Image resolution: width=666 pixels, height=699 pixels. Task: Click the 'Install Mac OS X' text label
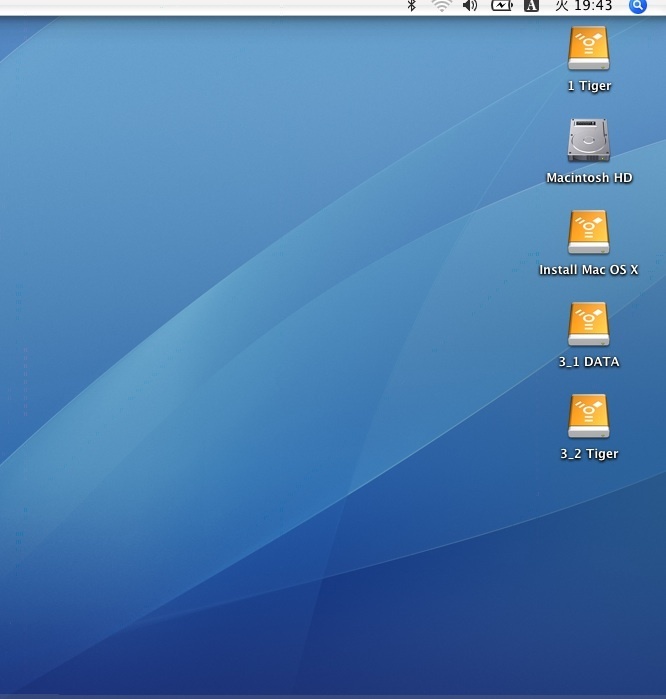click(x=589, y=270)
